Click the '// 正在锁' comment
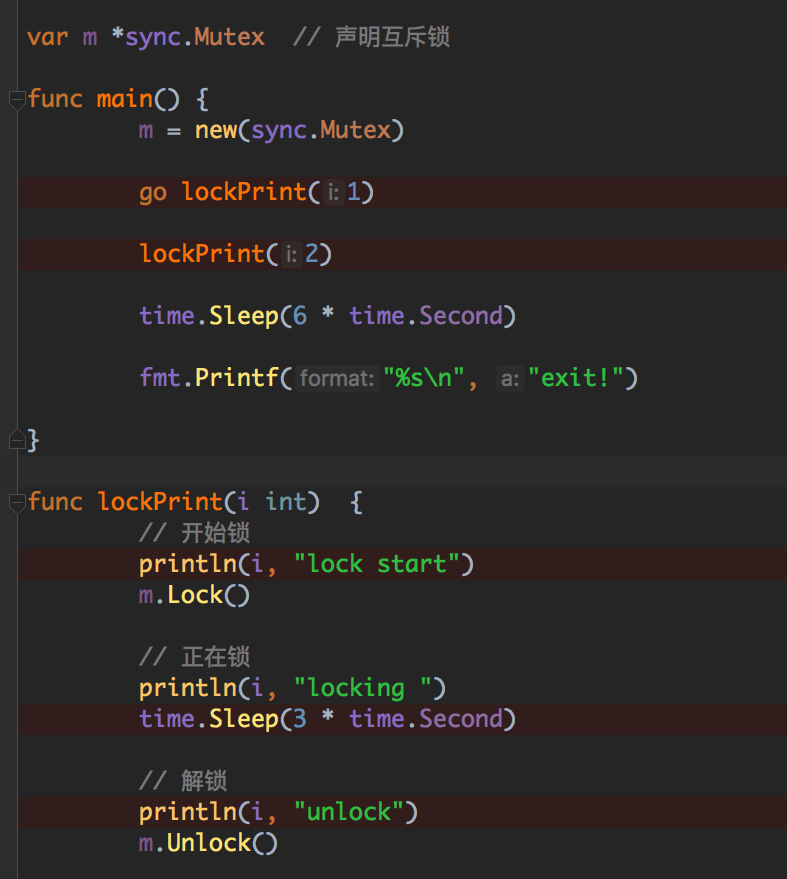 [195, 657]
